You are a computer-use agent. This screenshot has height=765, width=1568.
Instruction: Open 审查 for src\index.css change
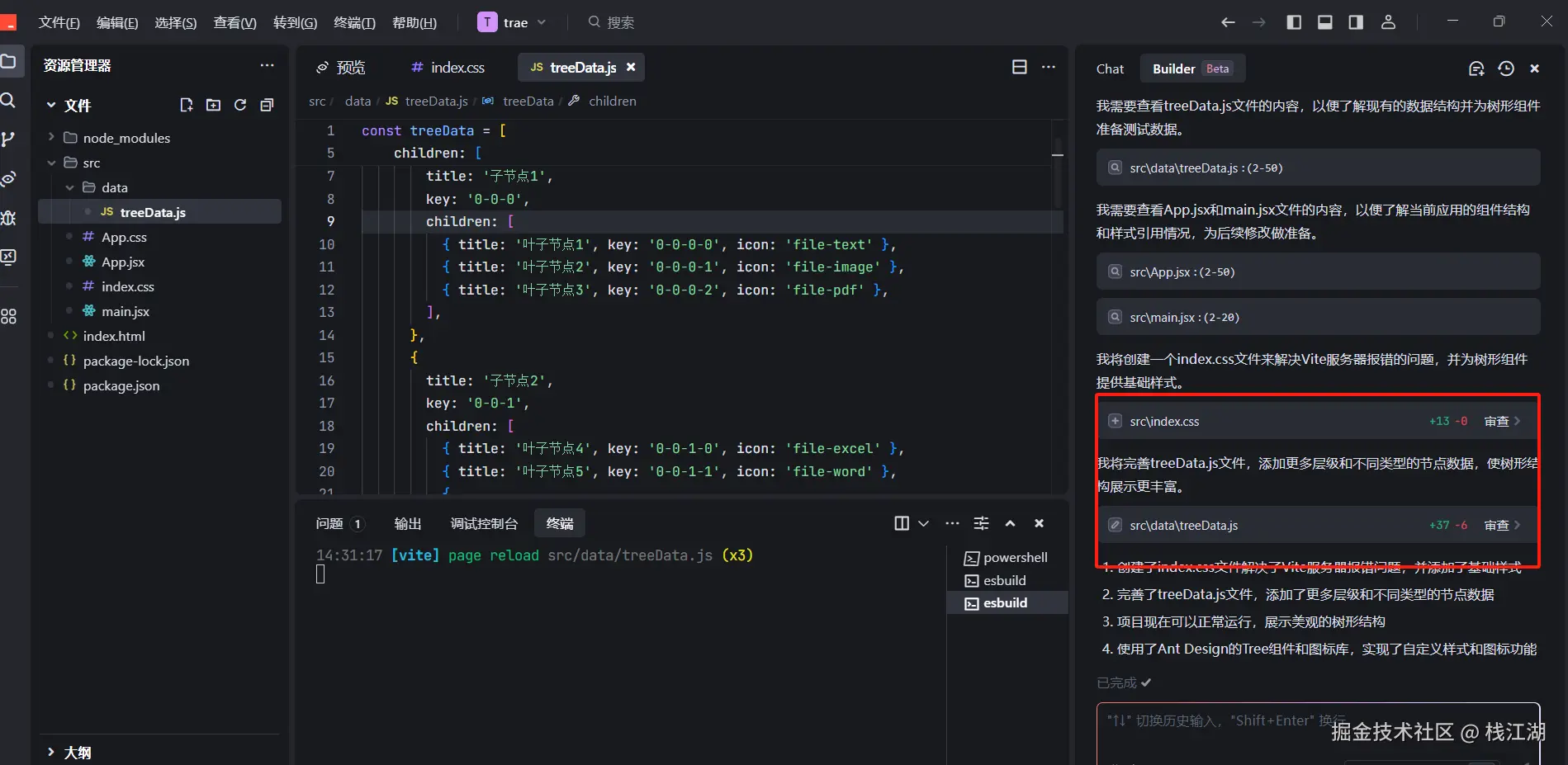pyautogui.click(x=1502, y=421)
